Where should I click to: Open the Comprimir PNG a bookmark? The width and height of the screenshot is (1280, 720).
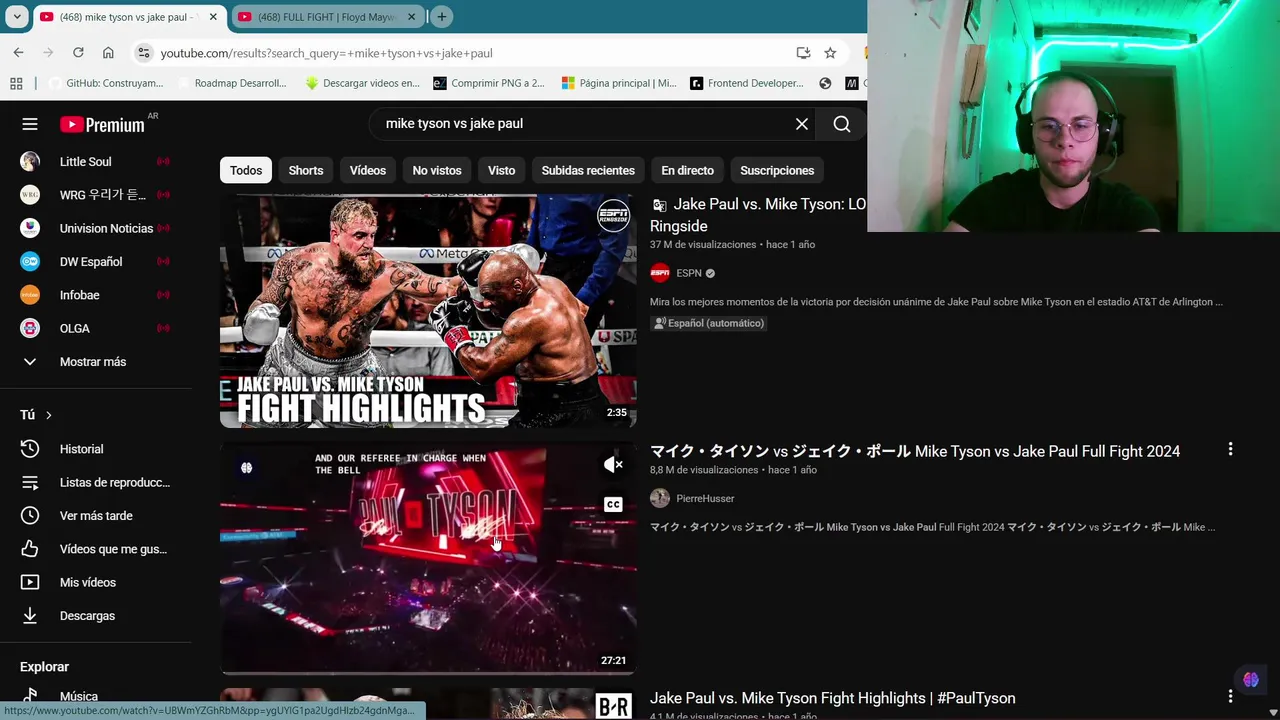(x=489, y=83)
